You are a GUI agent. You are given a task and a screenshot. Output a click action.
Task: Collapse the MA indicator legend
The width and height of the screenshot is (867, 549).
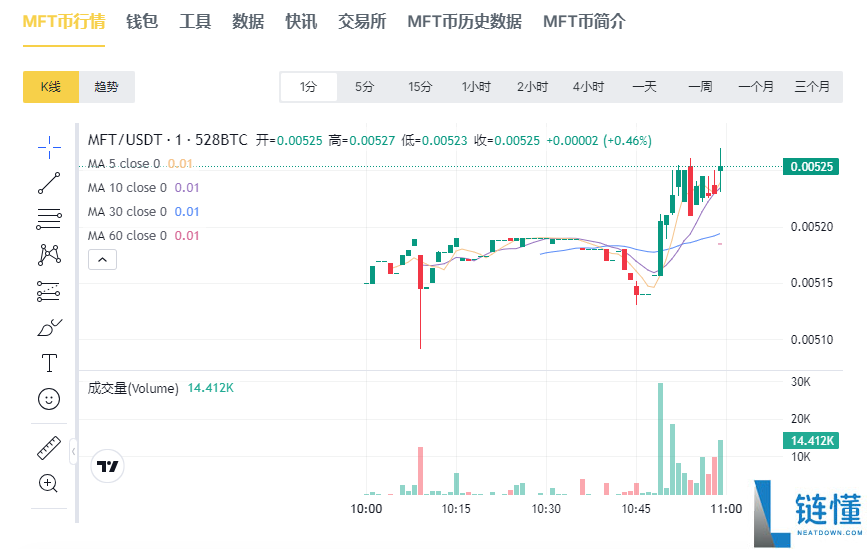coord(102,259)
